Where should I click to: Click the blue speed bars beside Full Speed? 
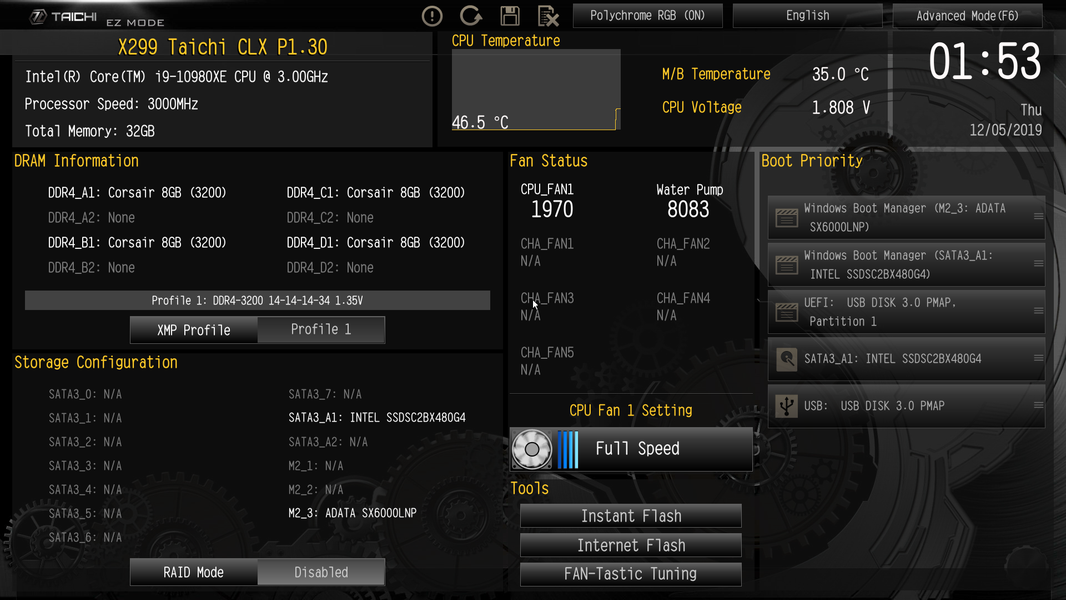click(568, 449)
